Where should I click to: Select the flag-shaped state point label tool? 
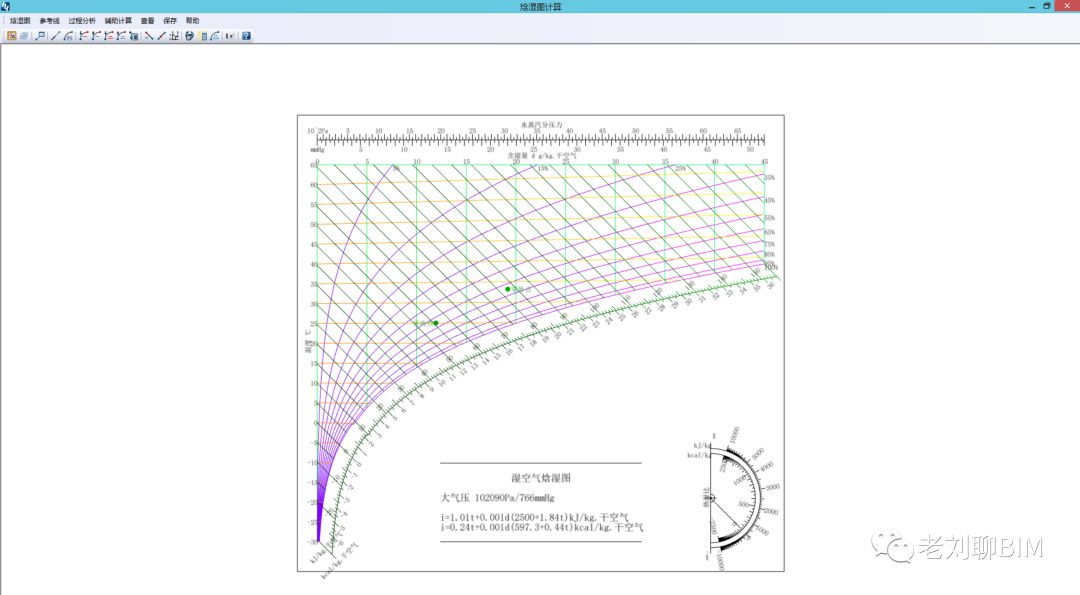(x=41, y=36)
